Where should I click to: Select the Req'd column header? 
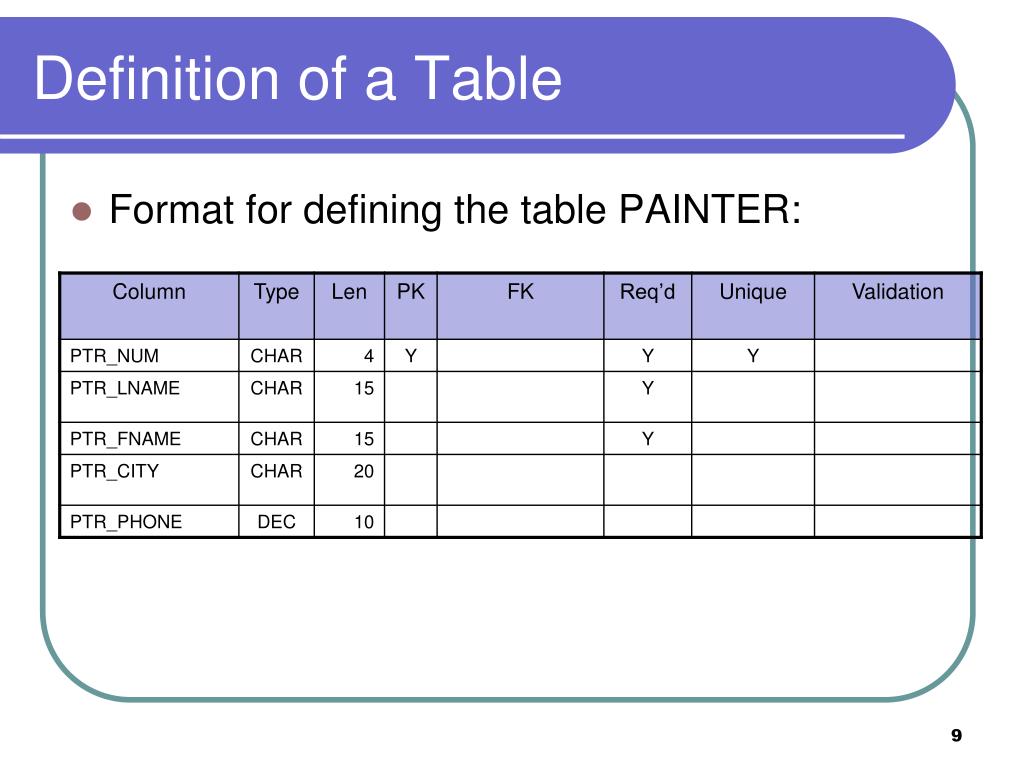click(x=648, y=306)
